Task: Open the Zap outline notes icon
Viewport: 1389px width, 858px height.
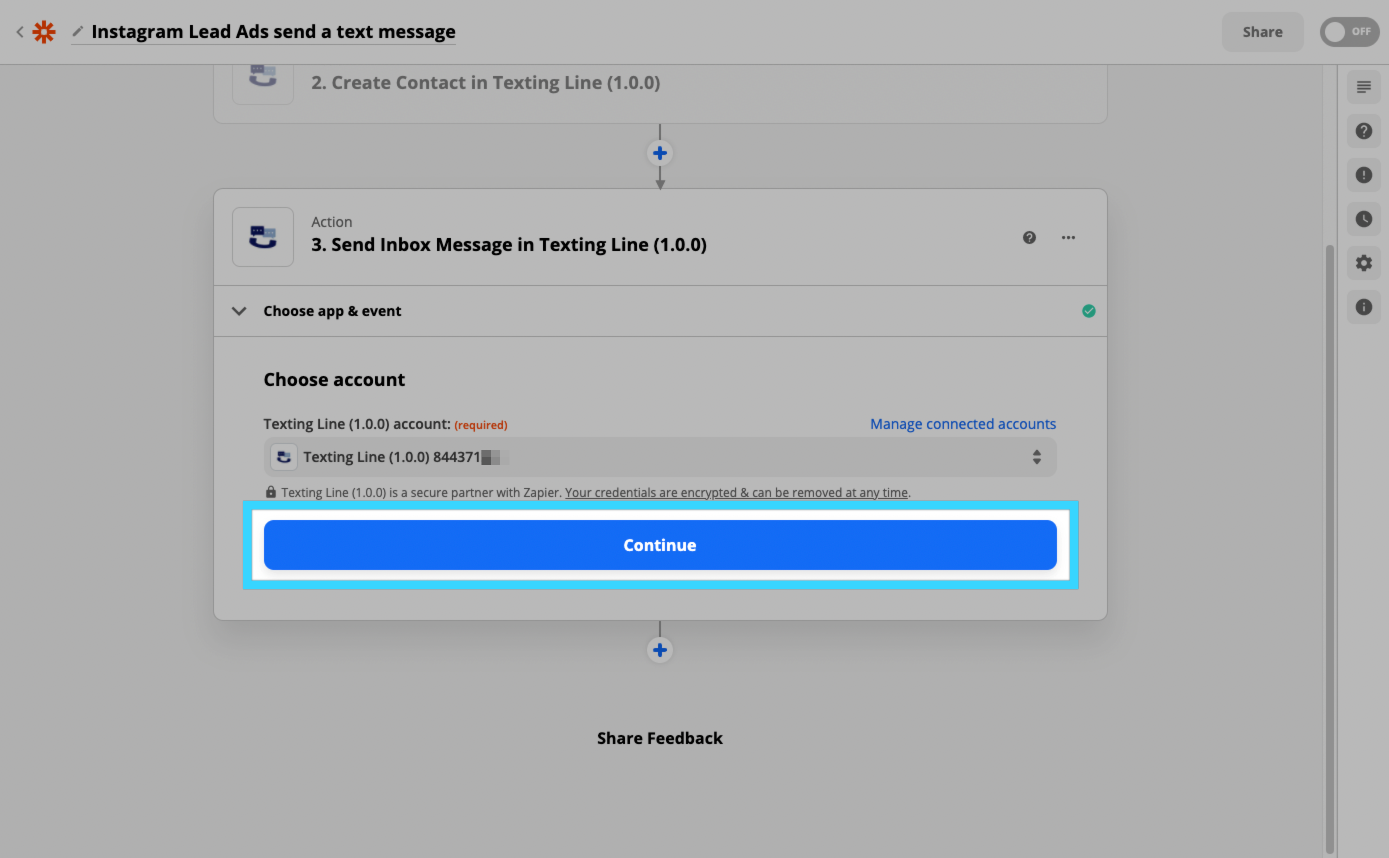Action: pos(1364,87)
